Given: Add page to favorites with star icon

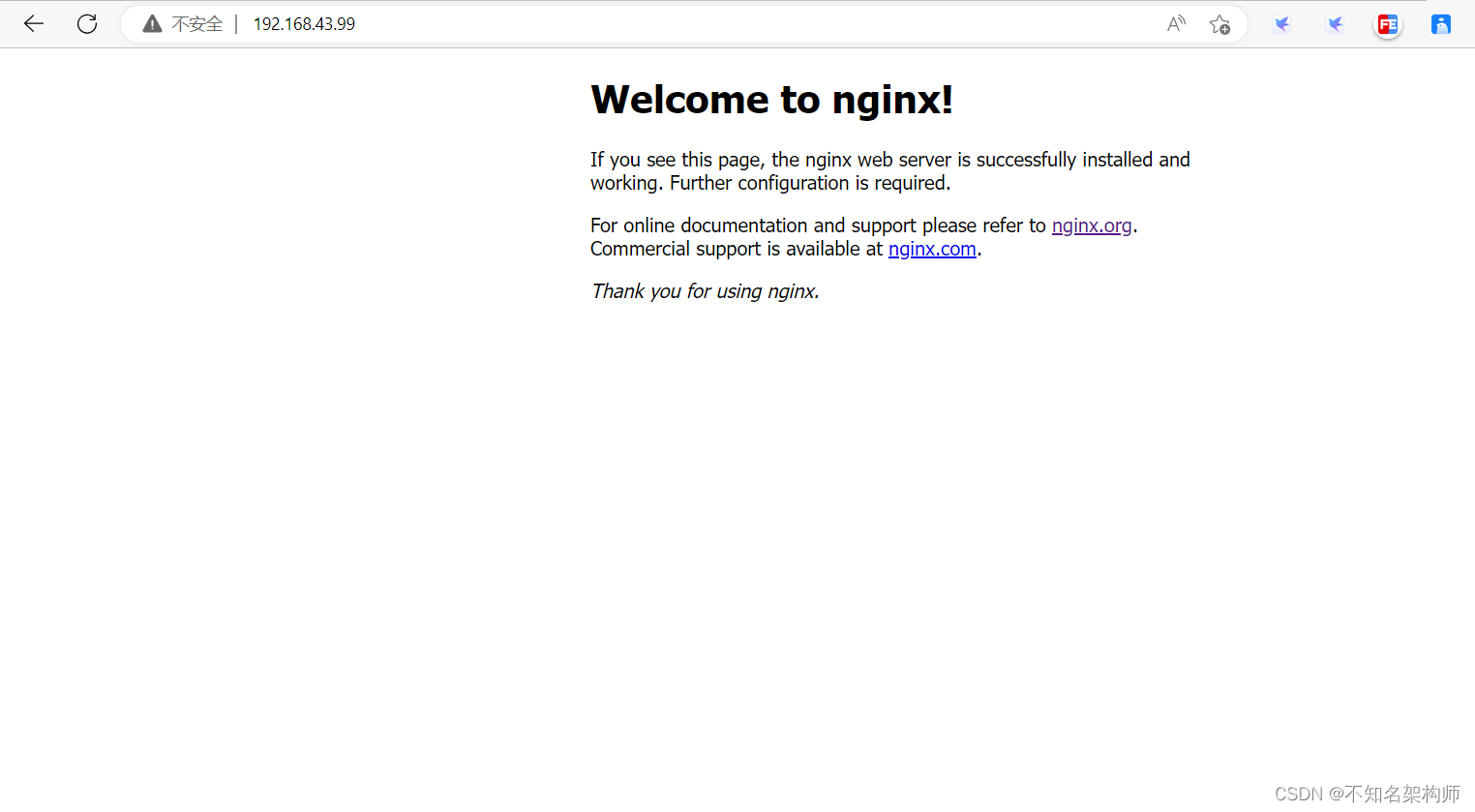Looking at the screenshot, I should pyautogui.click(x=1219, y=24).
